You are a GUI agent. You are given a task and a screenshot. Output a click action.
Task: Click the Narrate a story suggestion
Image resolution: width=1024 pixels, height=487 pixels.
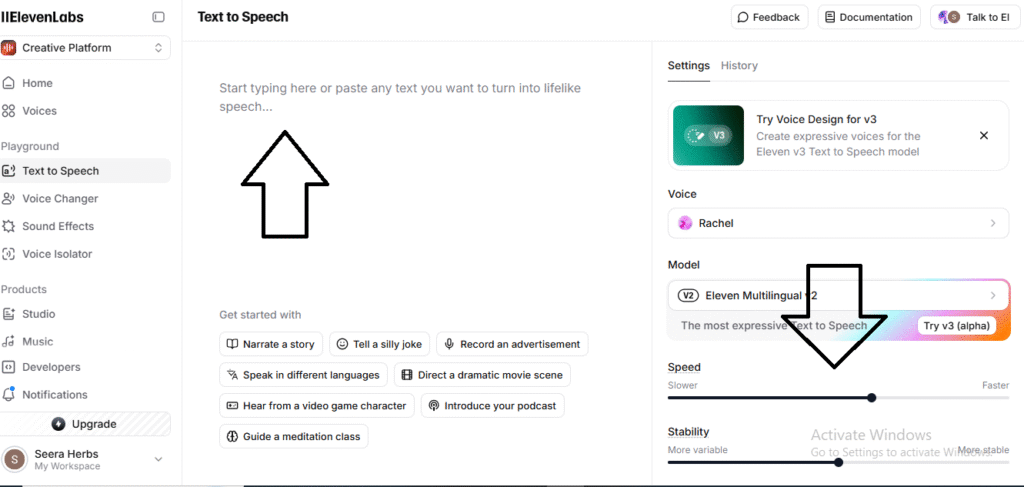click(x=270, y=344)
